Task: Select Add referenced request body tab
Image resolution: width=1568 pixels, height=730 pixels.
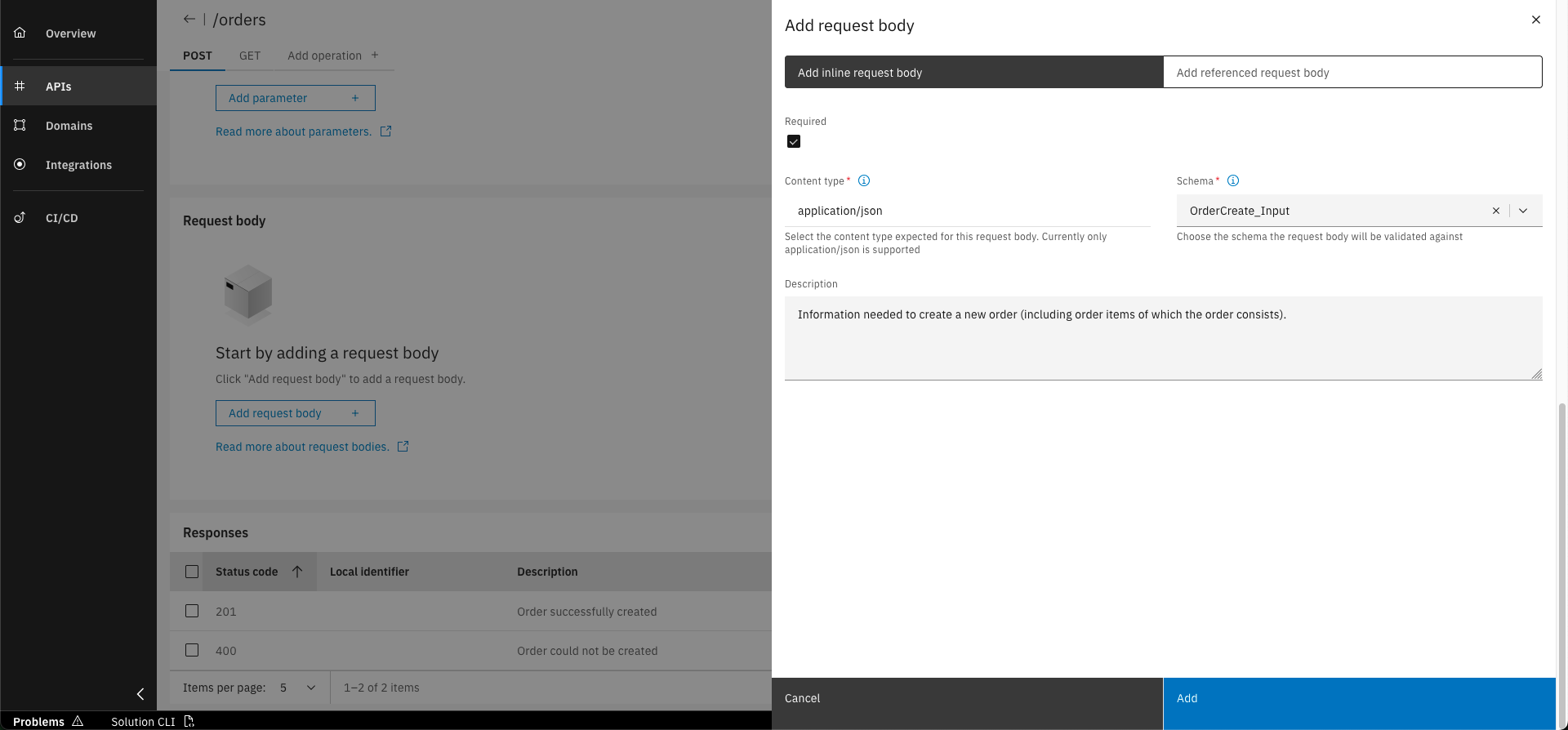Action: coord(1352,72)
